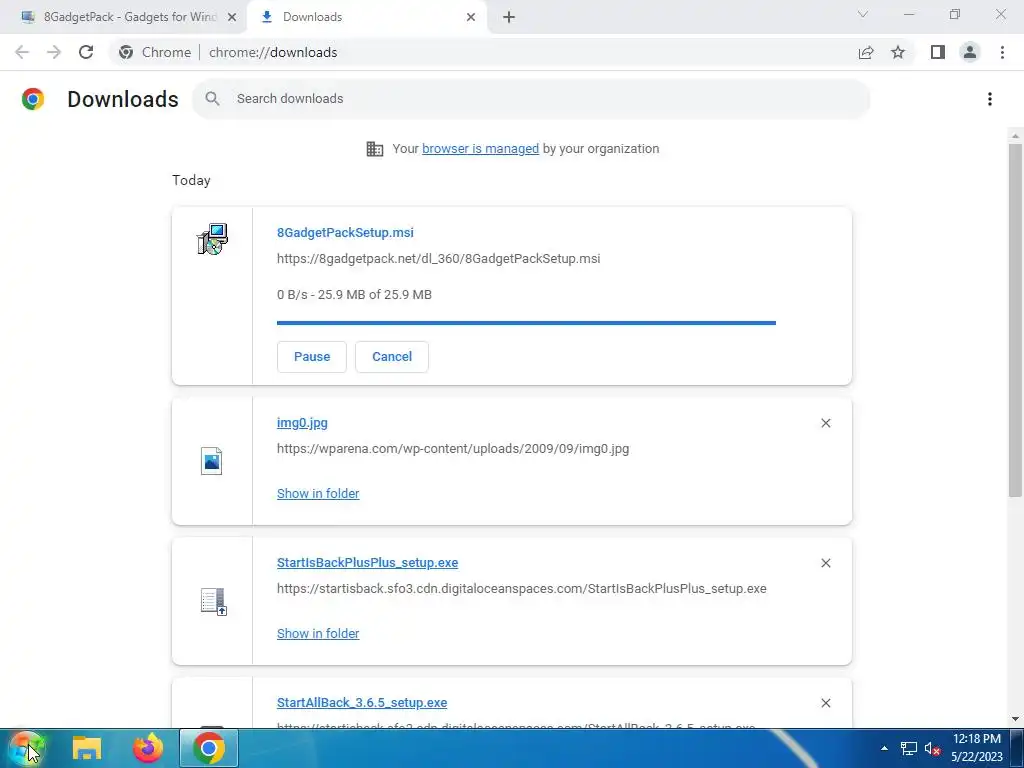
Task: Open the Downloads page more actions menu
Action: 990,99
